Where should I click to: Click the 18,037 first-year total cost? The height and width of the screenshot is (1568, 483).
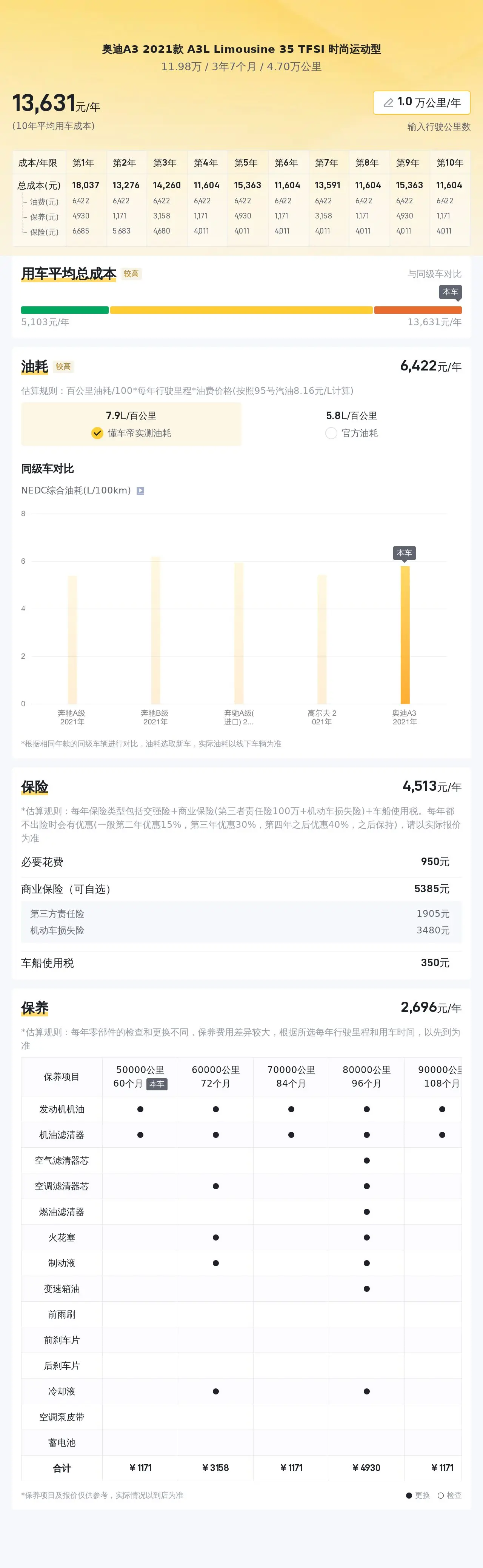point(85,185)
